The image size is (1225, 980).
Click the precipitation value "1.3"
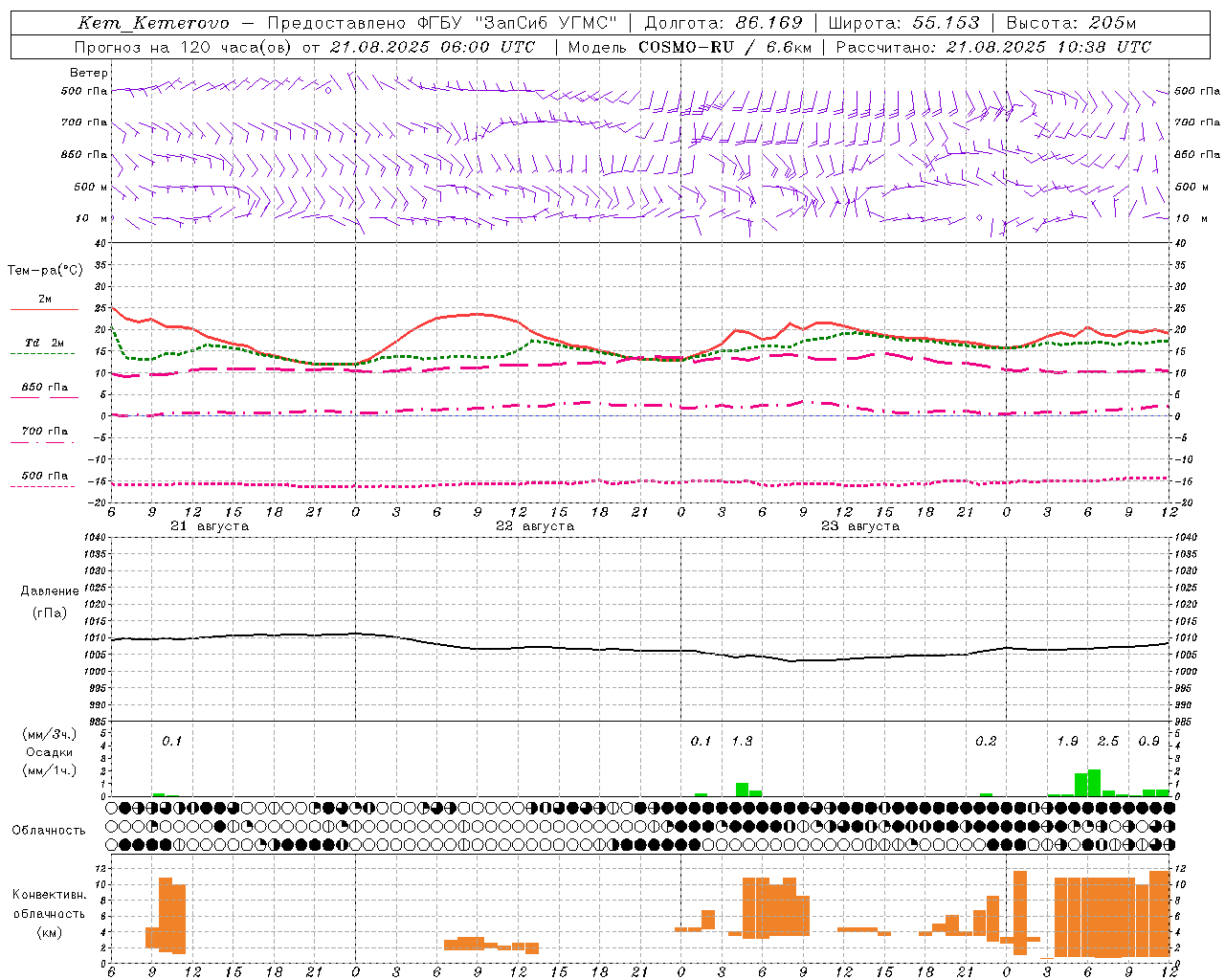coord(742,742)
